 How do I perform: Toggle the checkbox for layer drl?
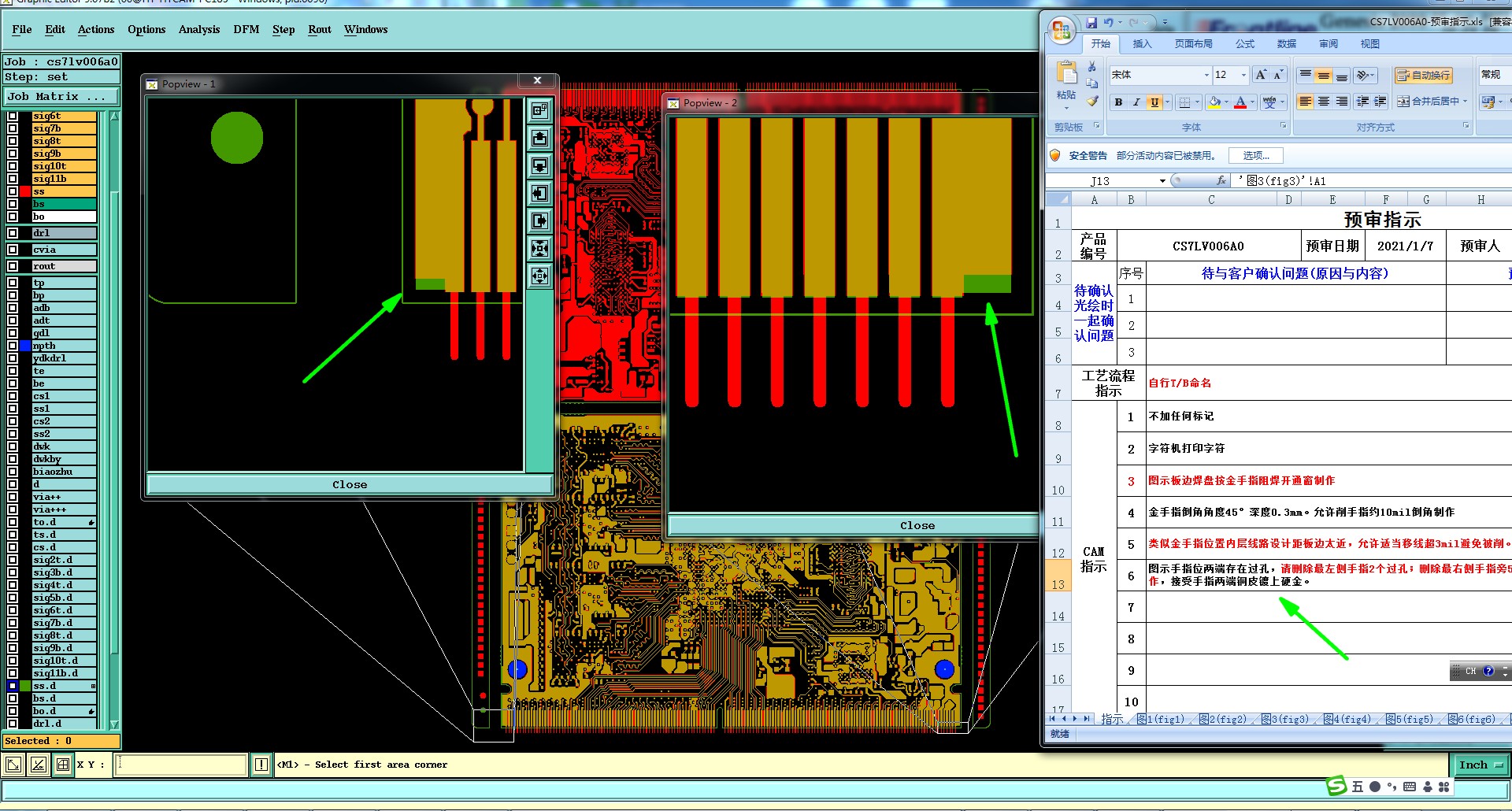click(13, 233)
